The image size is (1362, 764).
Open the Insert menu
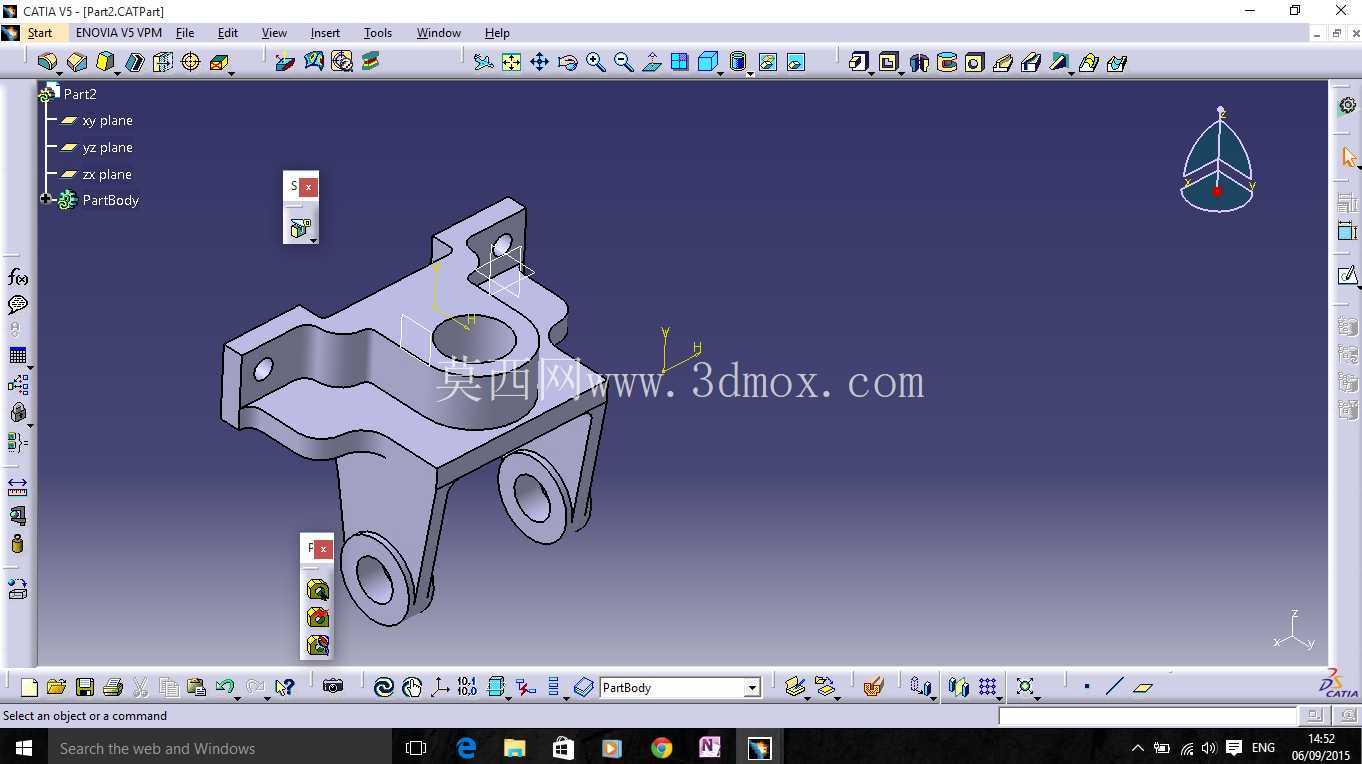(325, 33)
